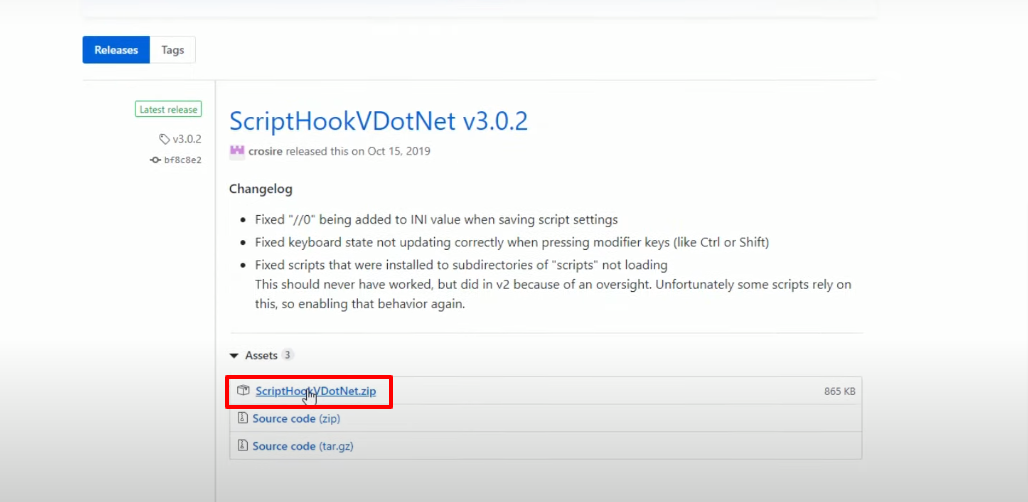Click the 865 KB file size text
Viewport: 1028px width, 502px height.
point(840,391)
